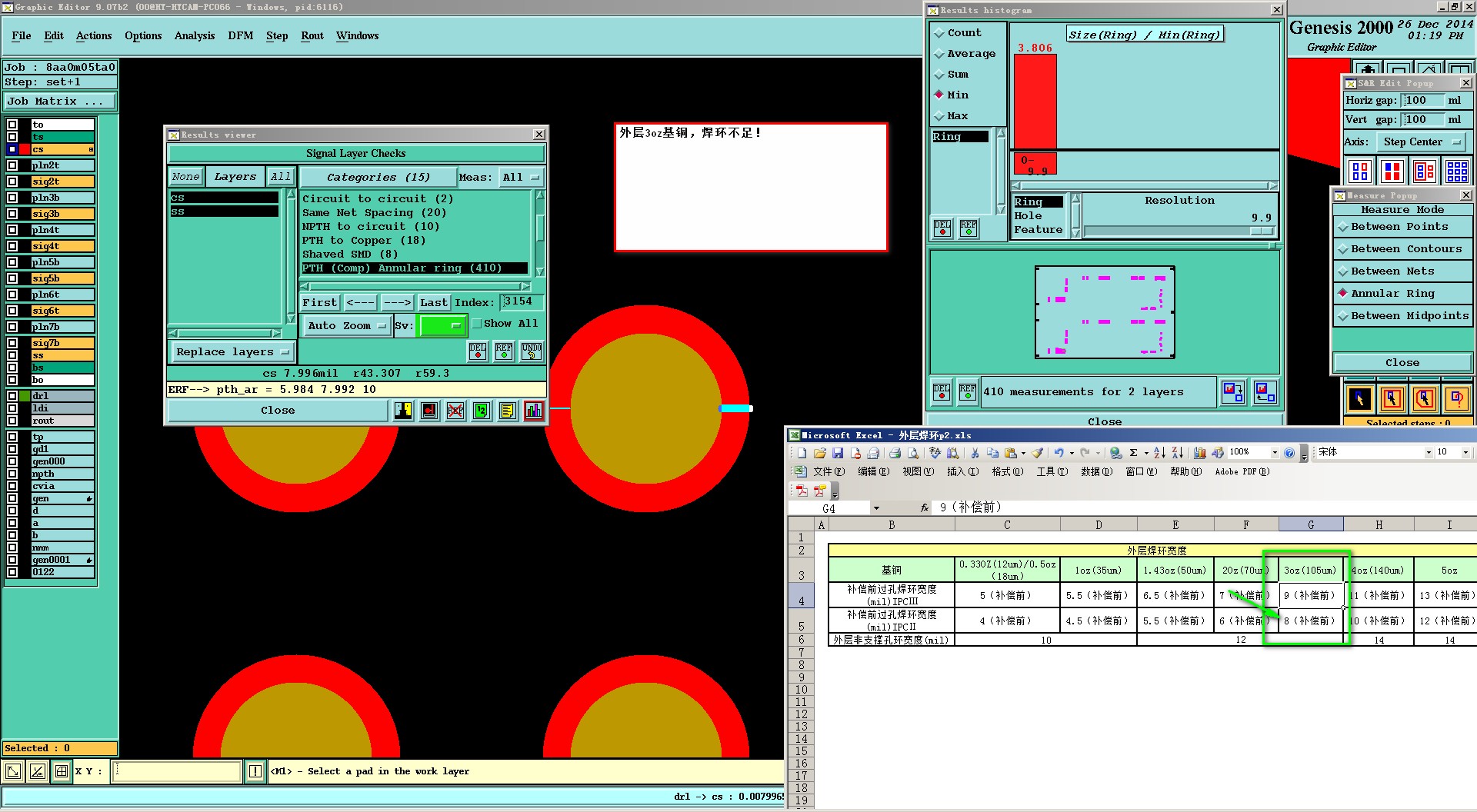Click the red drill snapshot icon
The width and height of the screenshot is (1477, 812).
coord(429,411)
